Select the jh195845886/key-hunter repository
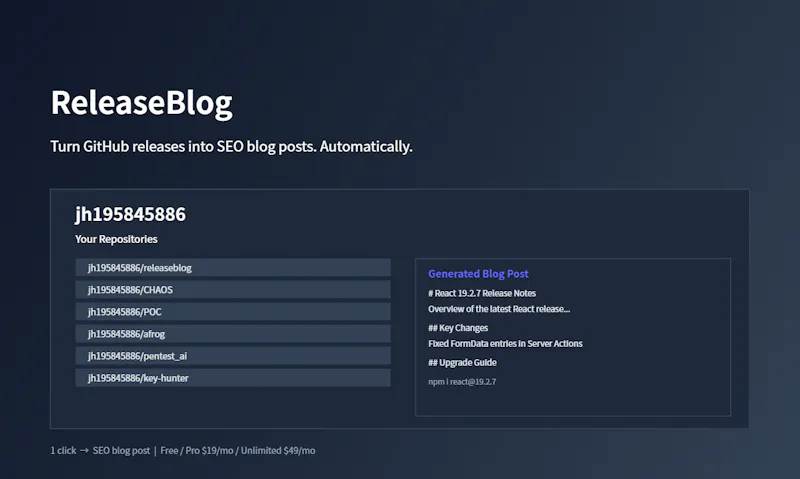The height and width of the screenshot is (479, 800). (x=233, y=377)
